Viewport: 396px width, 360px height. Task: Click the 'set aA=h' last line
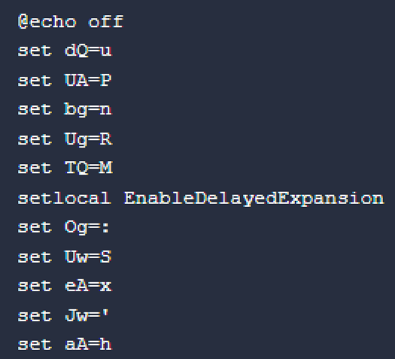[65, 344]
